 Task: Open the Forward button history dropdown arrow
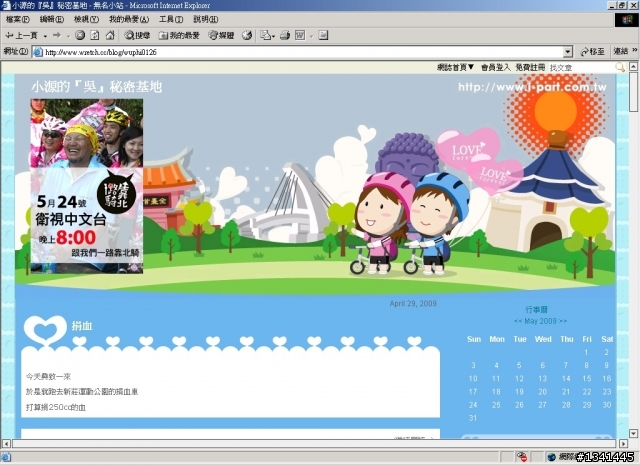(x=68, y=36)
